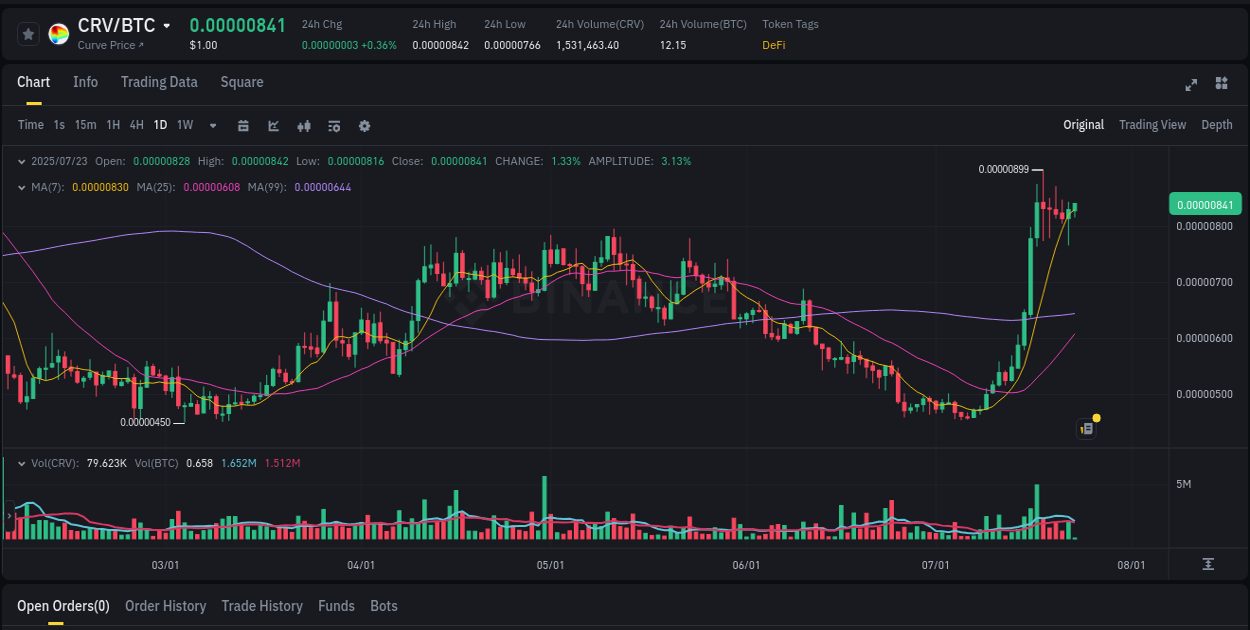Click the fullscreen expand icon above the chart

(x=1190, y=85)
